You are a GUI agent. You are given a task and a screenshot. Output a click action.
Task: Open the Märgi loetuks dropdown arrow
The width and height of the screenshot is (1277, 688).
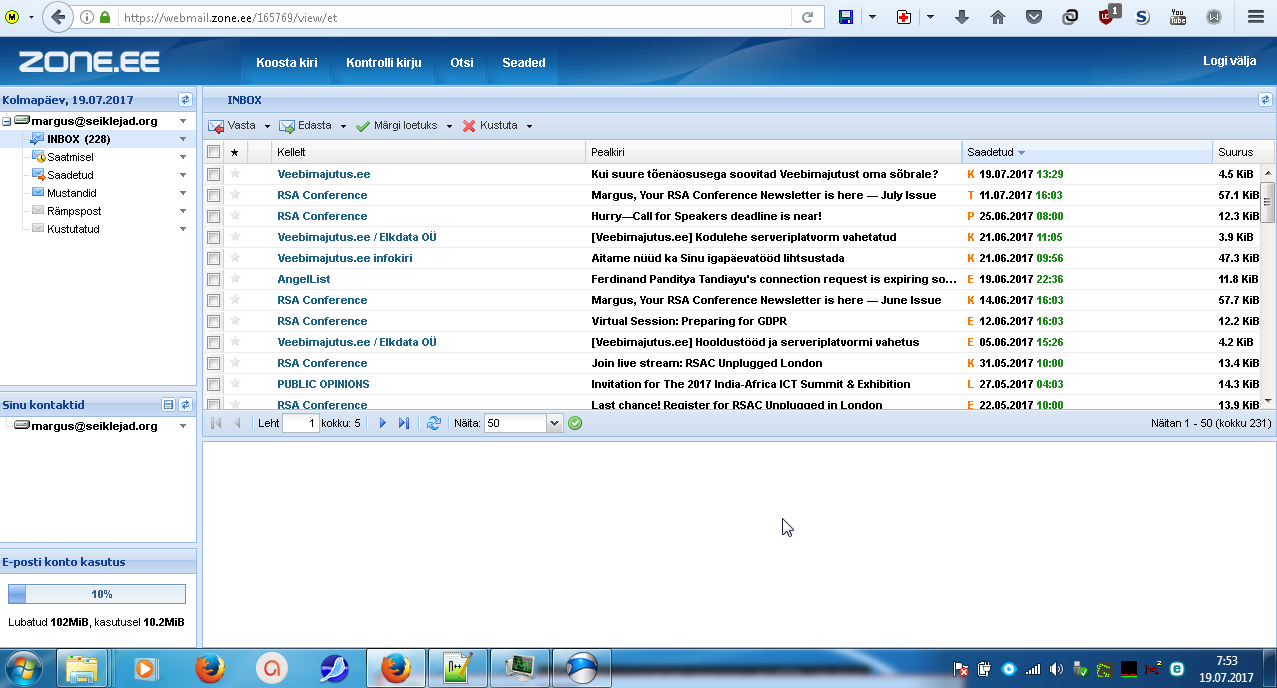[449, 126]
